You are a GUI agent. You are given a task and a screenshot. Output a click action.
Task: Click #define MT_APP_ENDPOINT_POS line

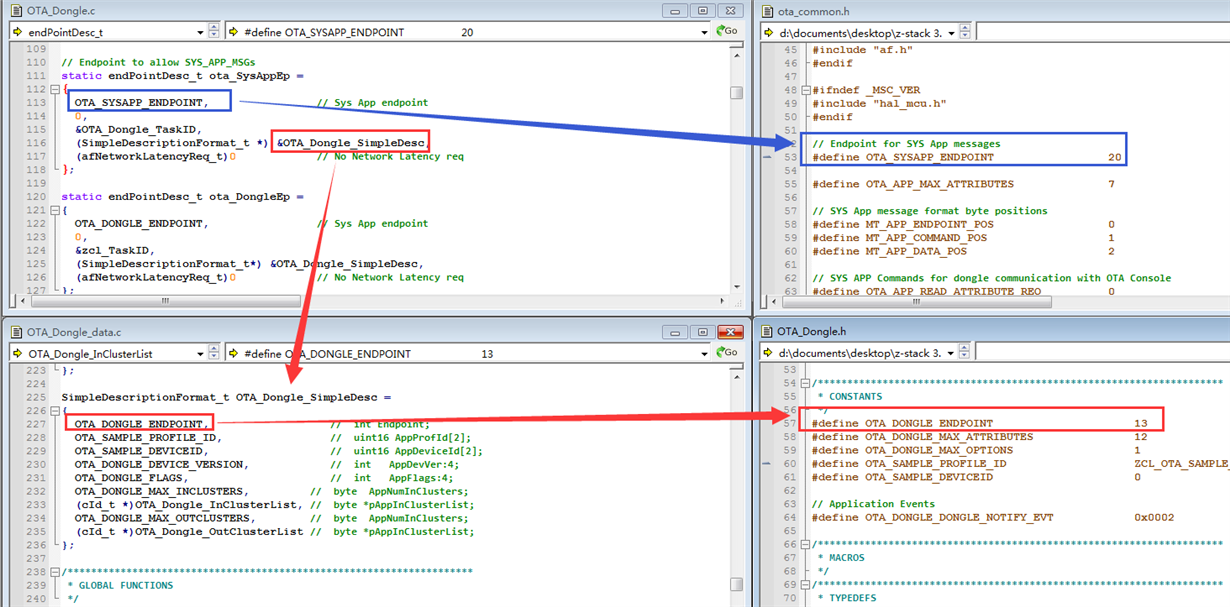963,224
